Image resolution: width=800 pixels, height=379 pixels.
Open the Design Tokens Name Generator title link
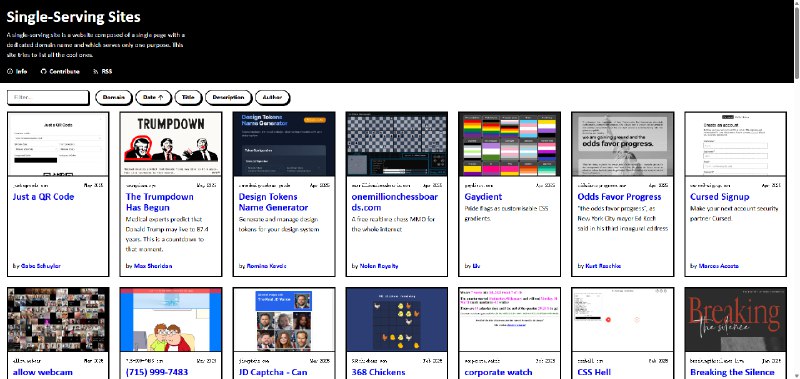(x=273, y=202)
